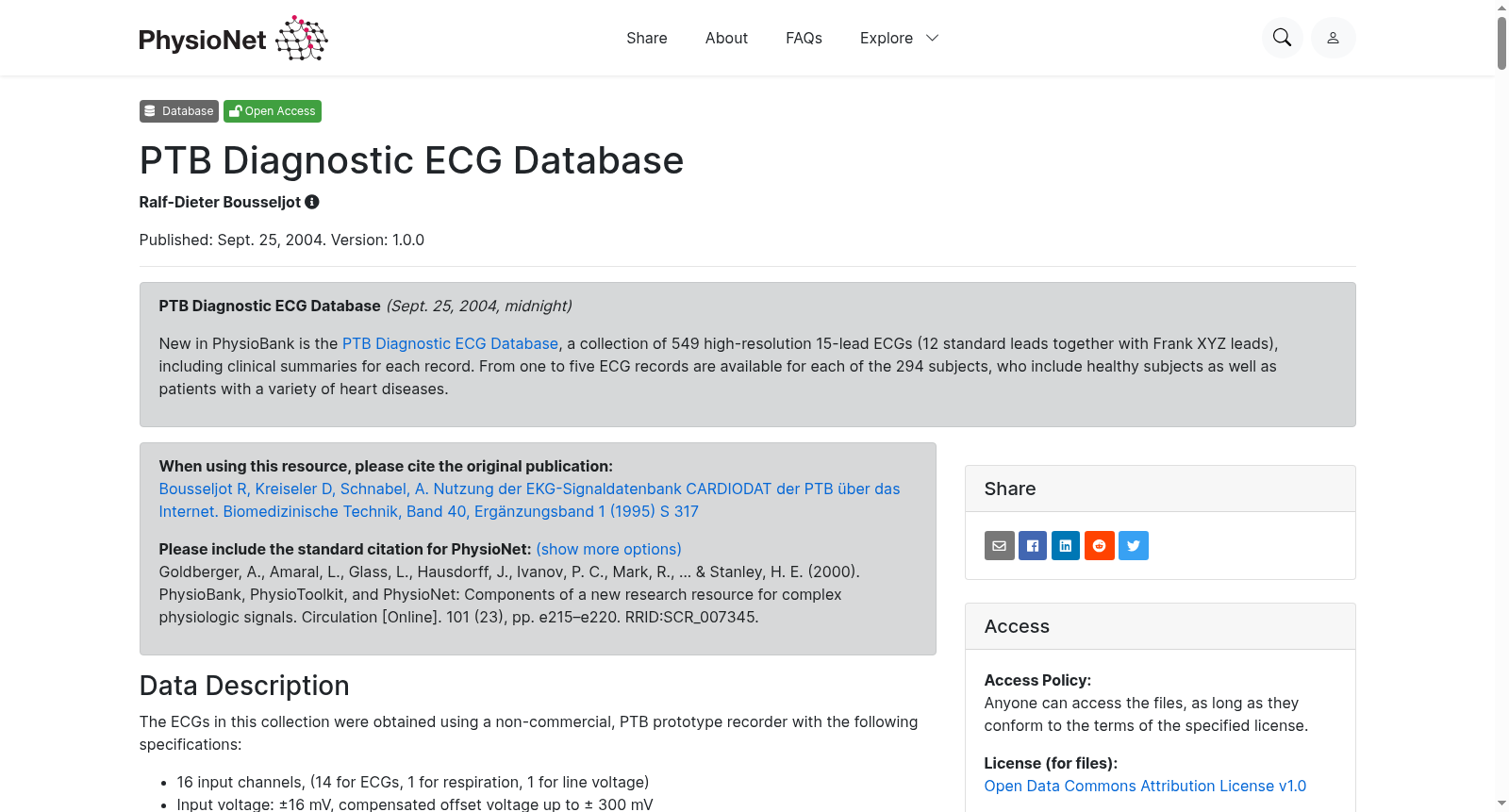Open Open Data Commons Attribution License link
The width and height of the screenshot is (1509, 812).
[x=1145, y=786]
